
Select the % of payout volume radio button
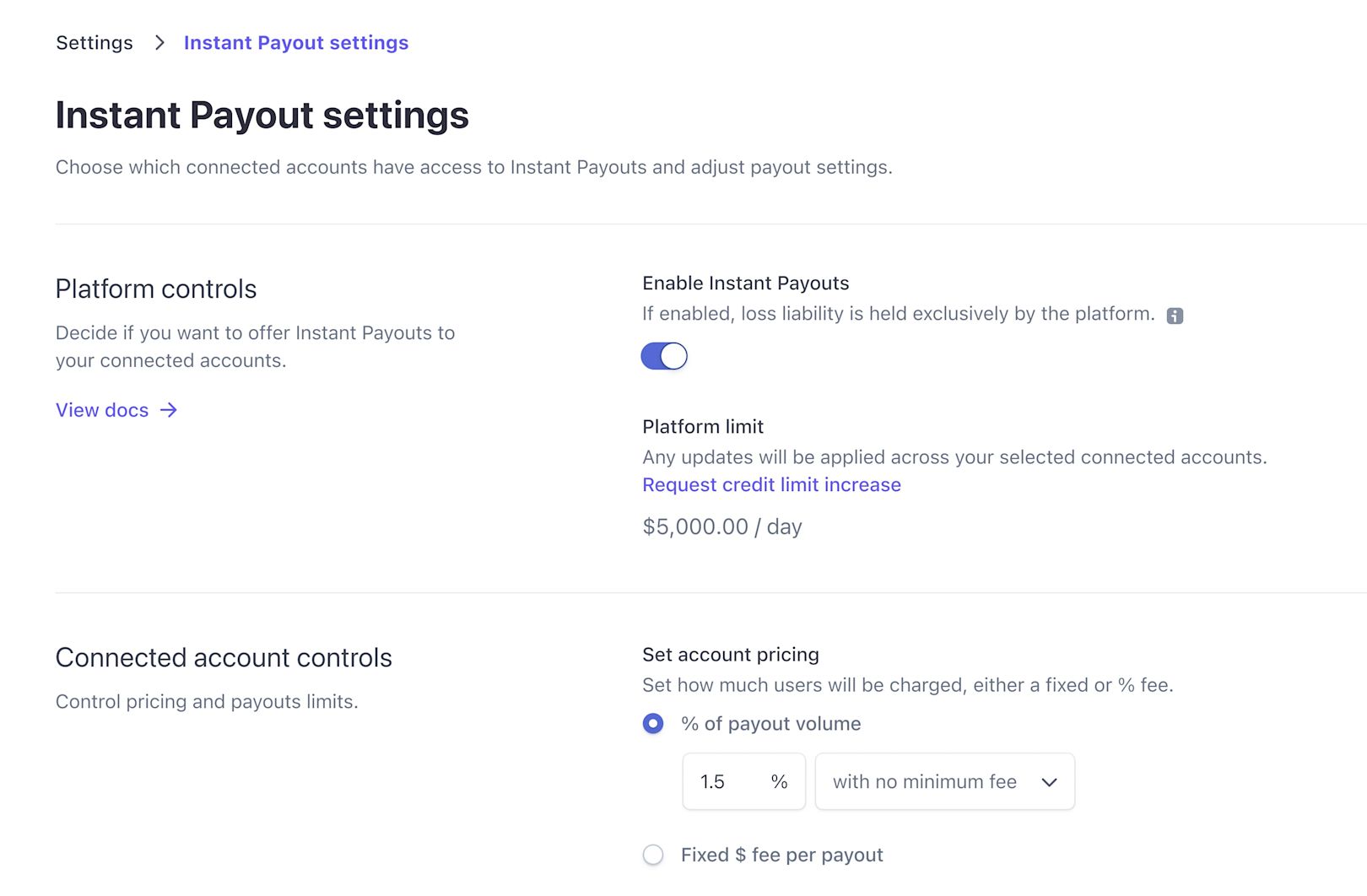[653, 724]
